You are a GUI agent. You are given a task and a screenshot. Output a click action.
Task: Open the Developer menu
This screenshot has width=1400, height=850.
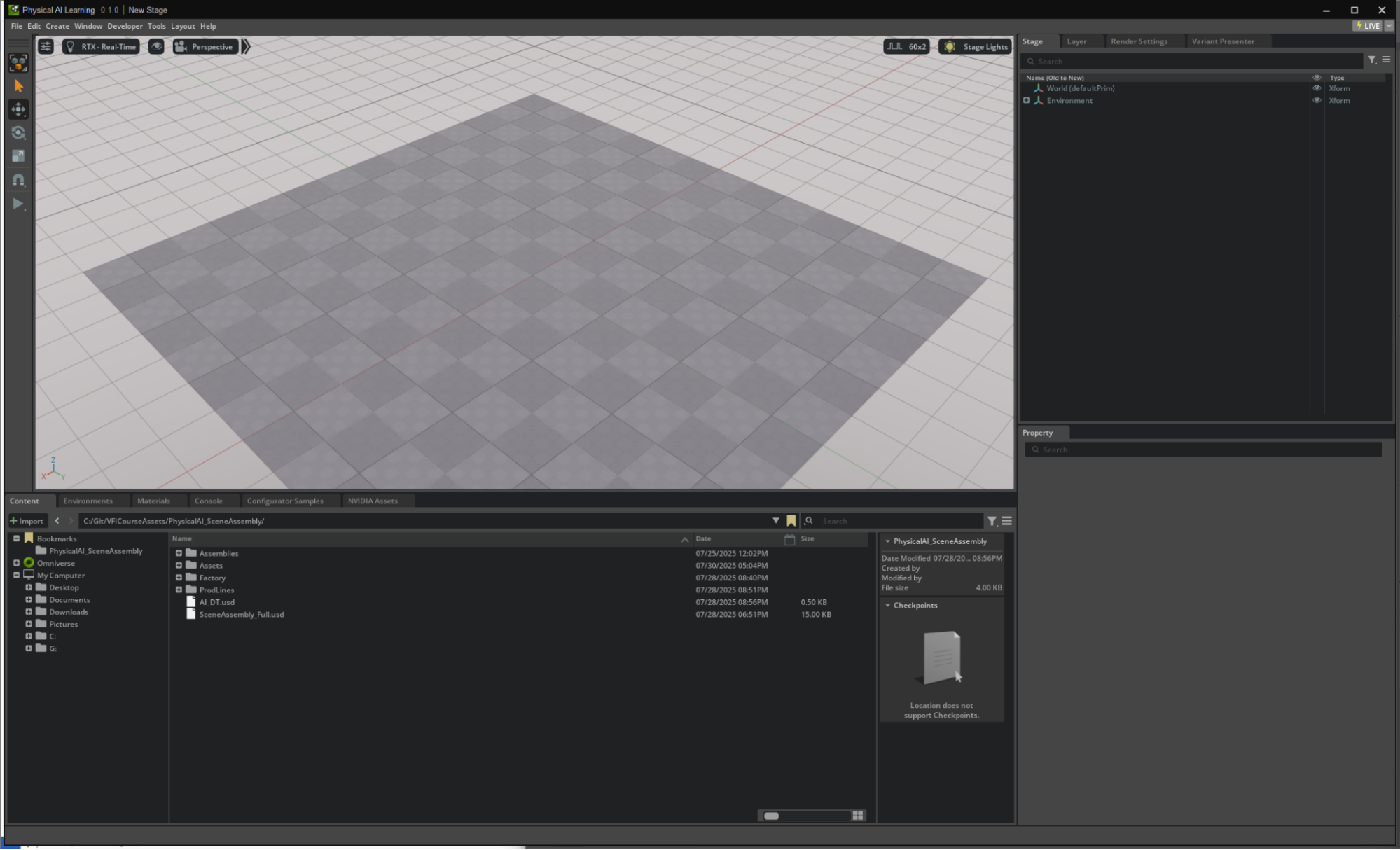[x=125, y=26]
